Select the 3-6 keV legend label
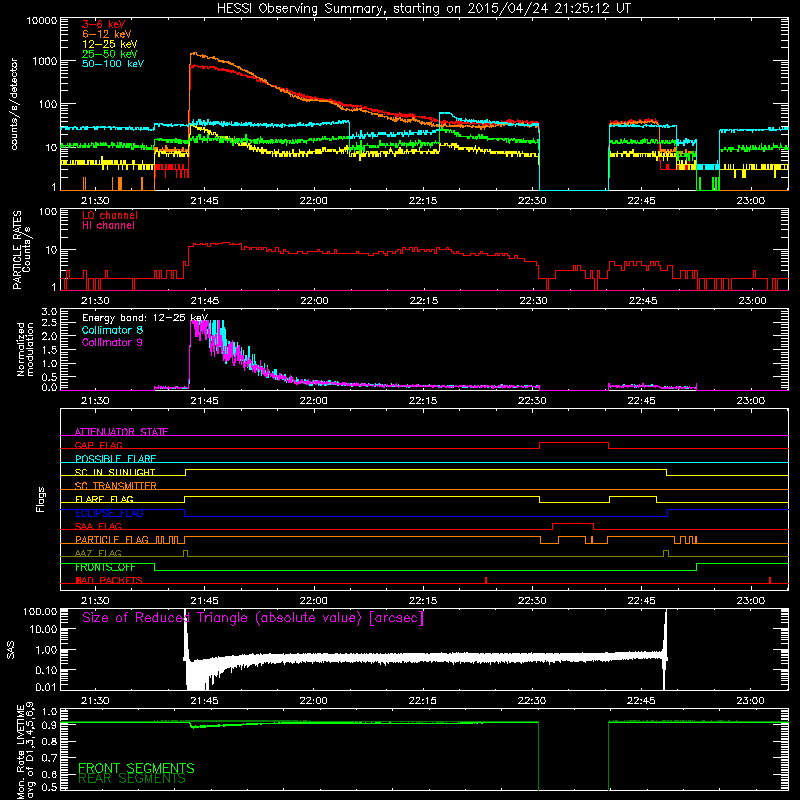800x800 pixels. tap(103, 24)
